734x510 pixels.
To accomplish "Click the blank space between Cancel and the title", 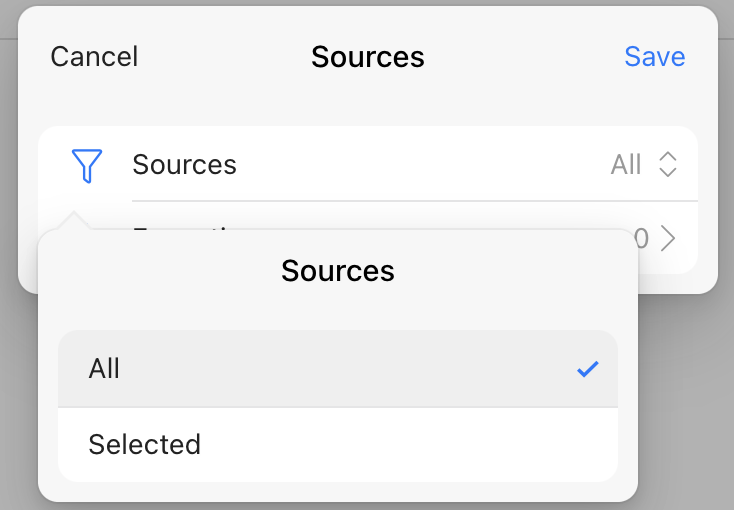I will click(225, 57).
